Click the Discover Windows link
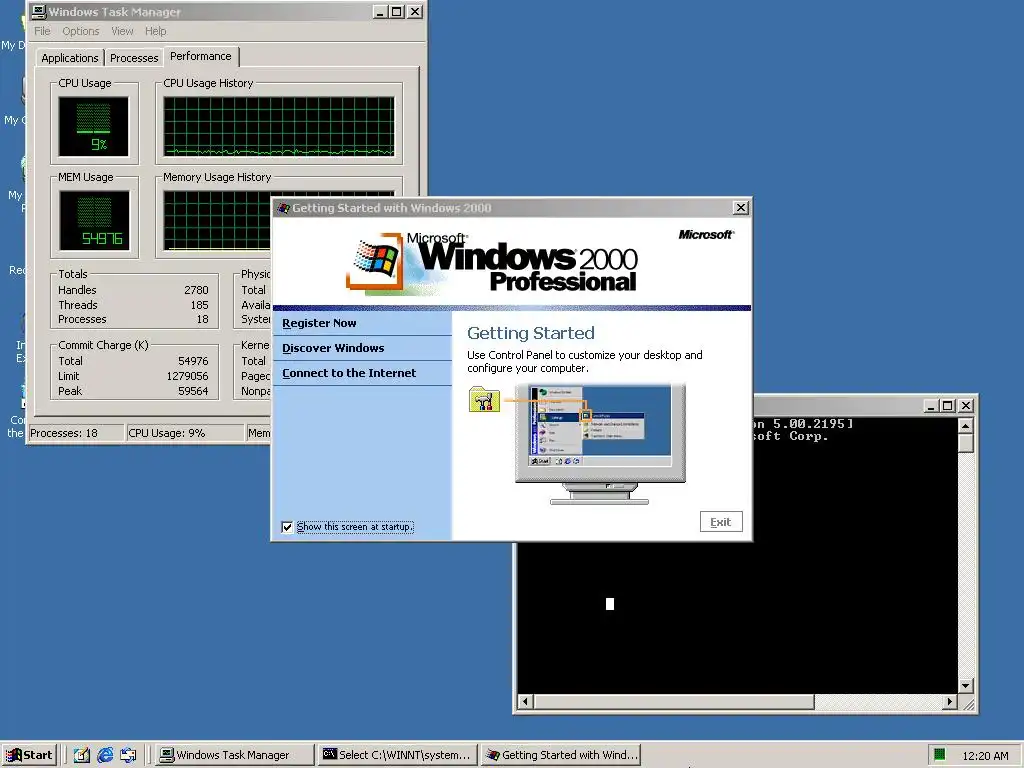The image size is (1024, 768). pos(333,348)
